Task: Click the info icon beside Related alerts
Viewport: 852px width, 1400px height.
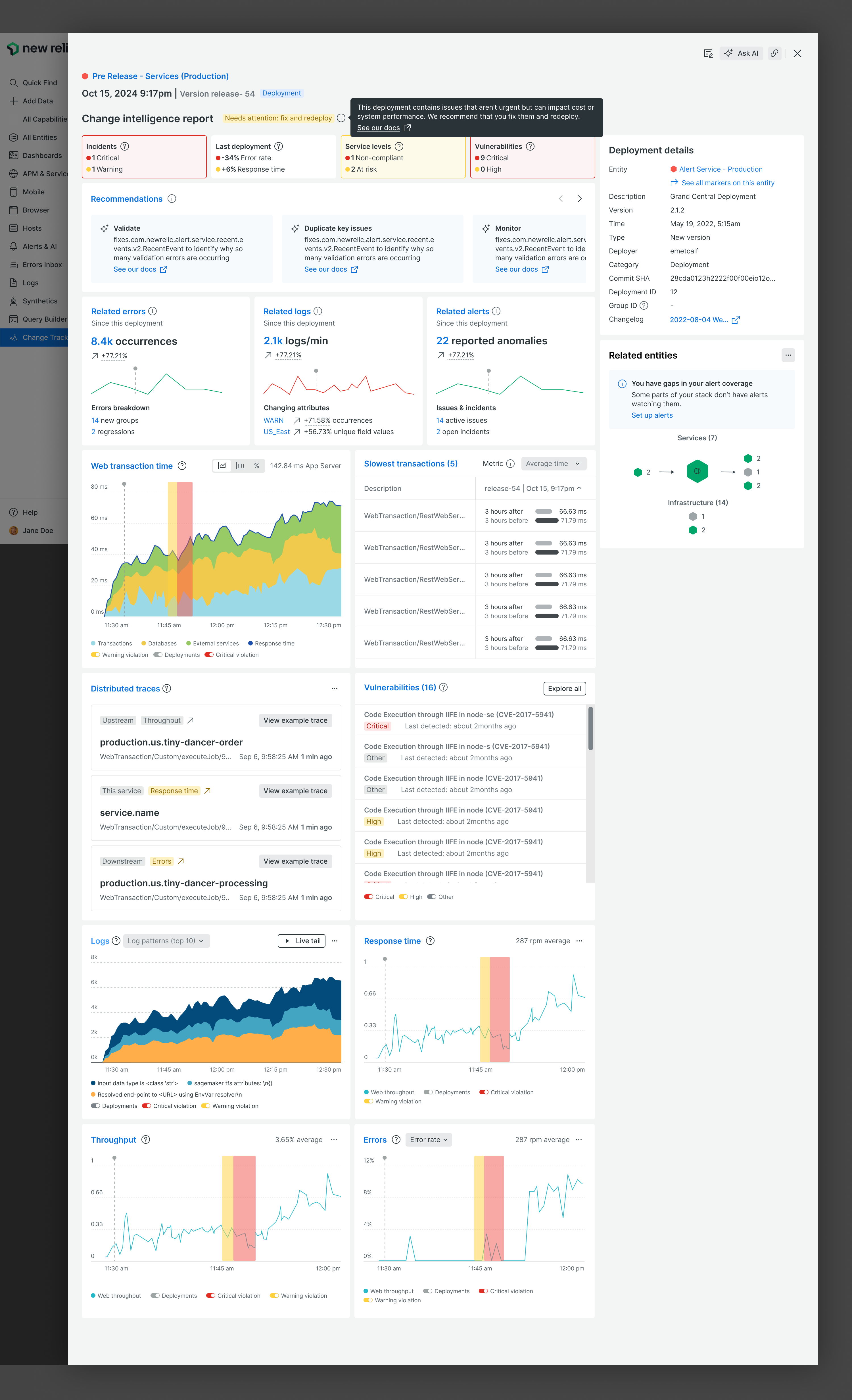Action: 496,311
